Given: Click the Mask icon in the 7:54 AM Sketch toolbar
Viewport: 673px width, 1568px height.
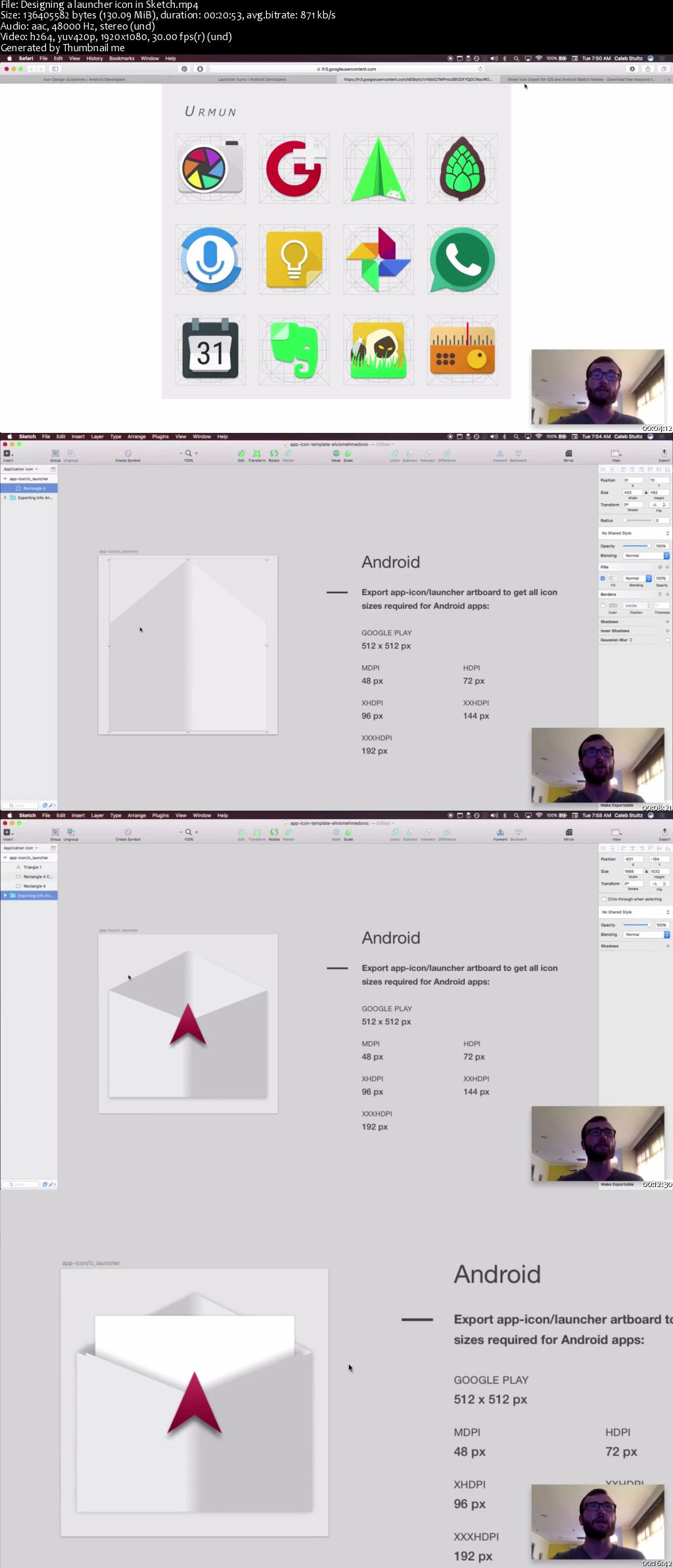Looking at the screenshot, I should (x=336, y=455).
